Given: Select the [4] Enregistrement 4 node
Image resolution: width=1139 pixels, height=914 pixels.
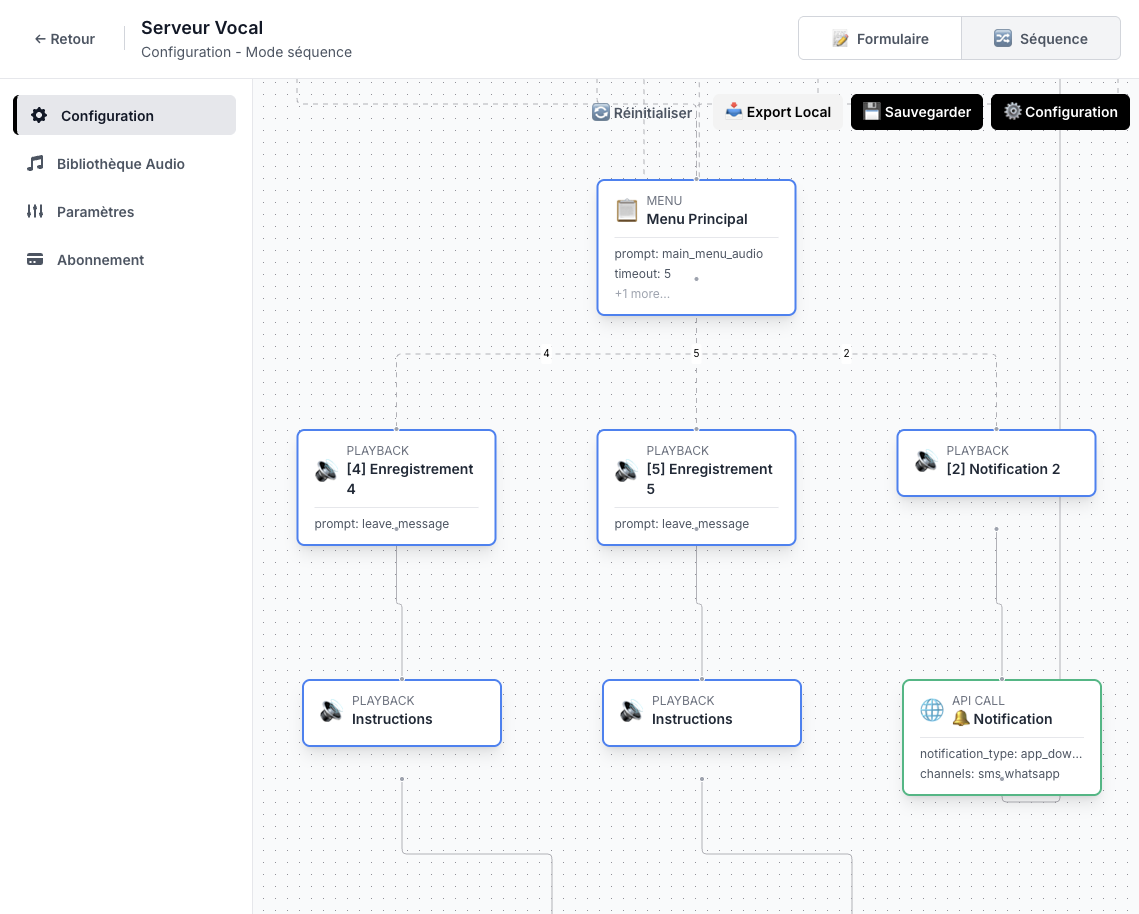Looking at the screenshot, I should click(x=396, y=488).
